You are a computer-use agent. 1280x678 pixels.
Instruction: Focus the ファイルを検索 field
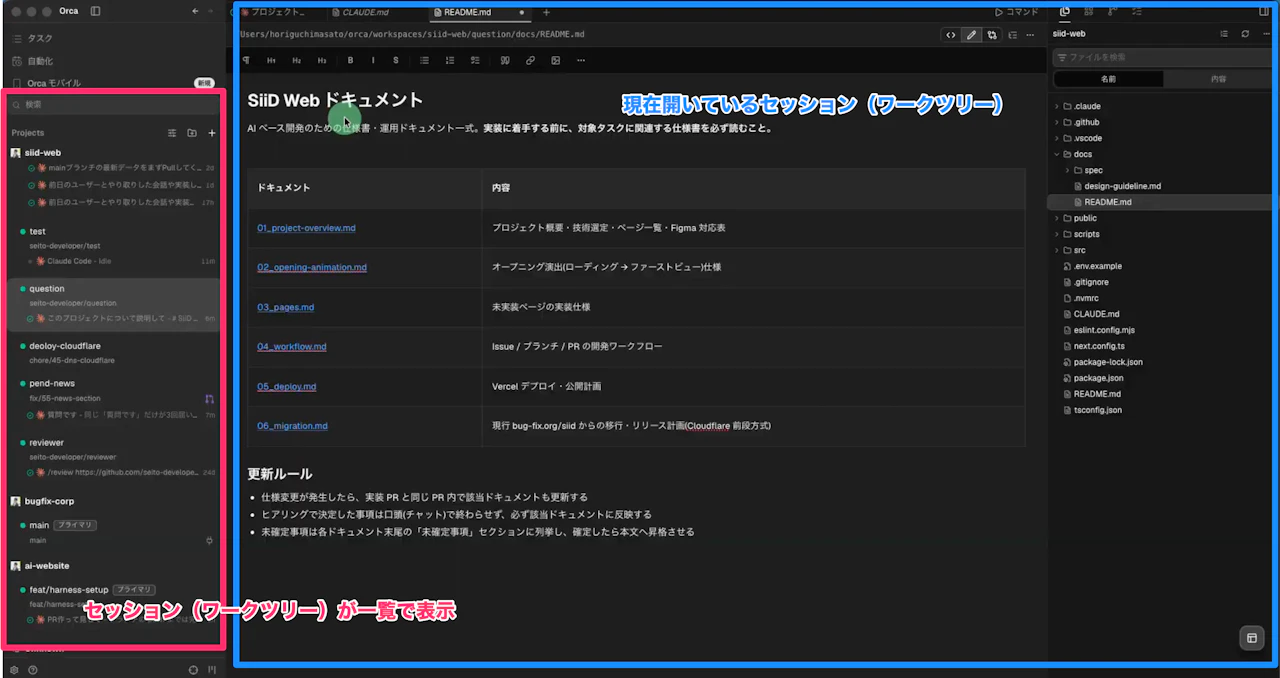click(x=1160, y=57)
